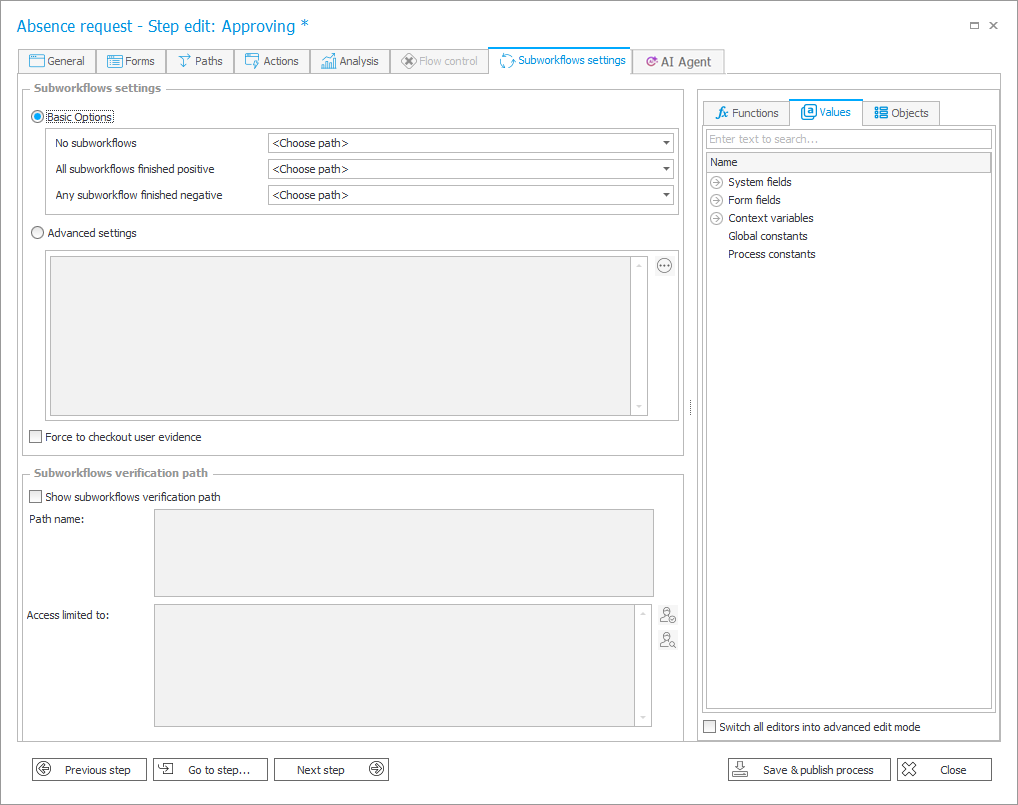Expand the Form fields node
This screenshot has height=805, width=1018.
point(717,201)
